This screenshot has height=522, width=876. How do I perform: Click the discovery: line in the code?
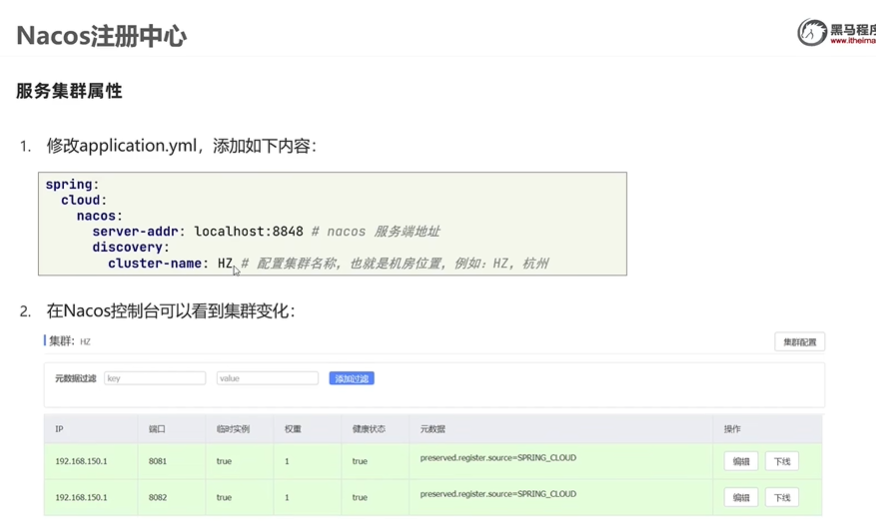(x=131, y=247)
